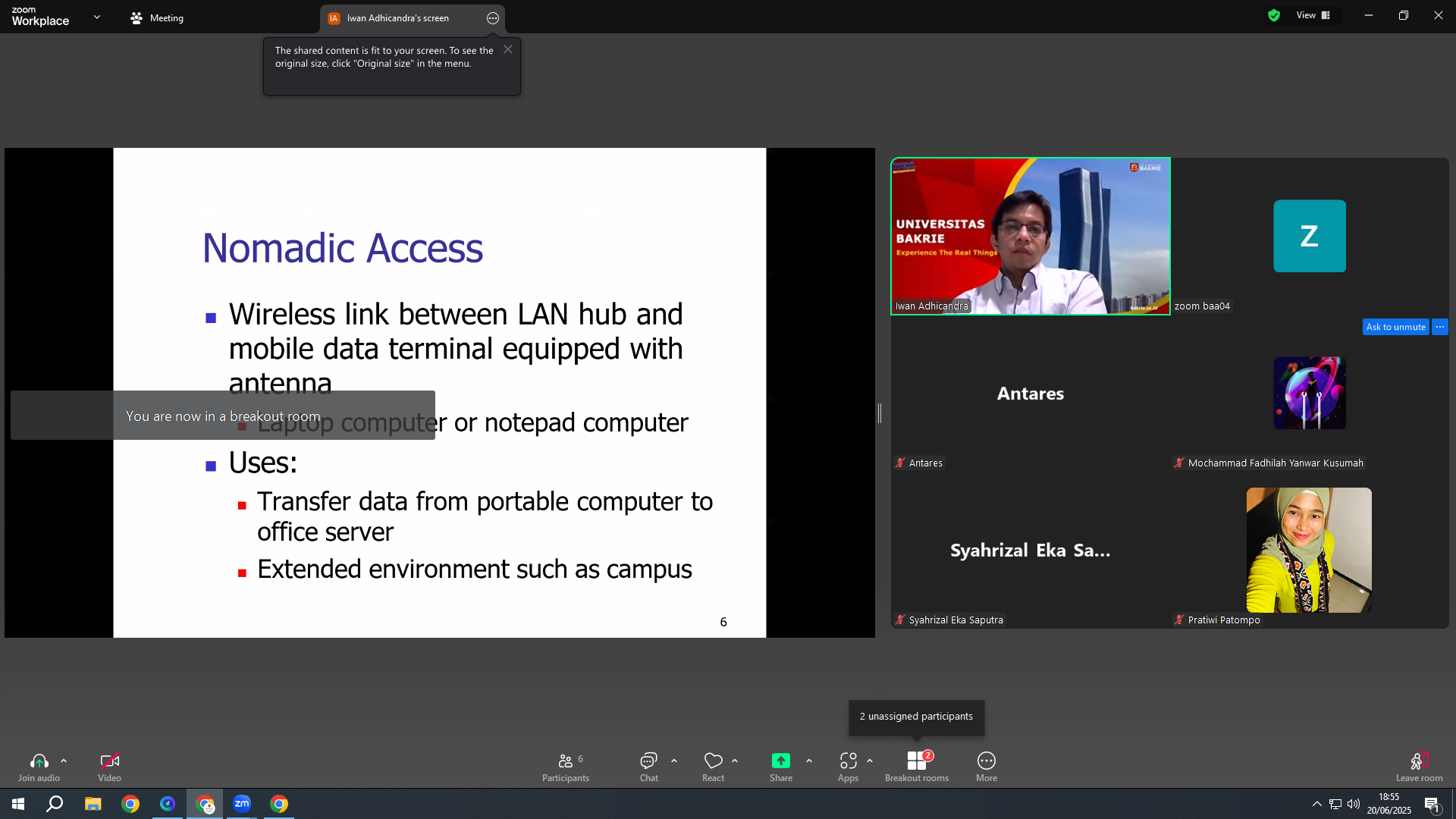Click the Join audio headphone icon
Viewport: 1456px width, 819px height.
coord(39,761)
